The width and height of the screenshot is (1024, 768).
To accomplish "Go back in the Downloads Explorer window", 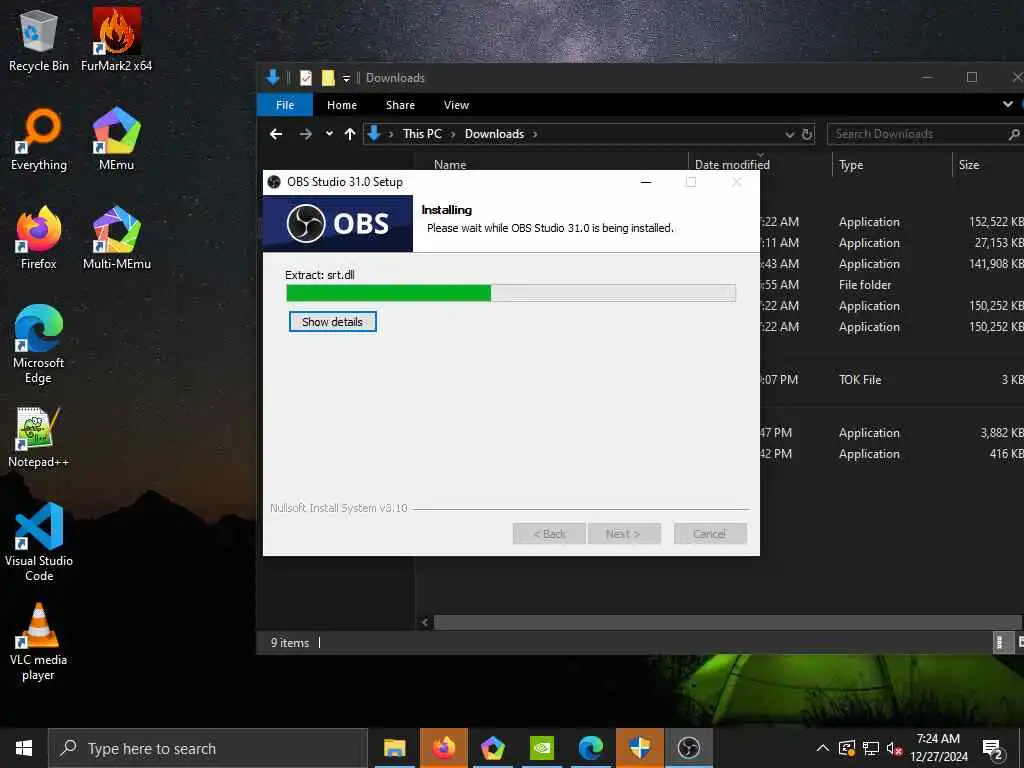I will point(276,134).
